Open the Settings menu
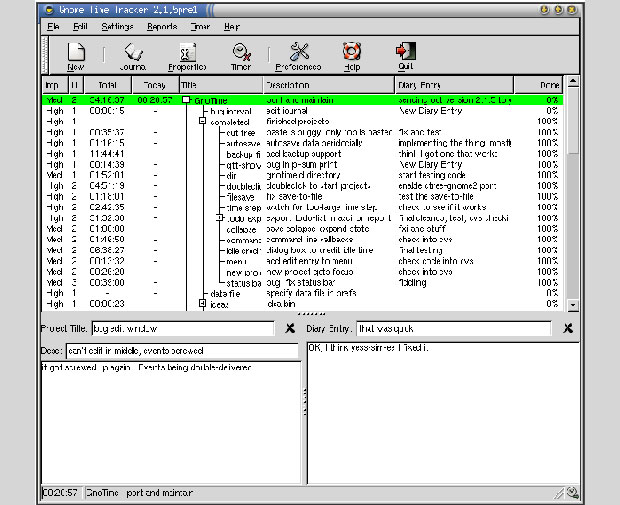Image resolution: width=620 pixels, height=505 pixels. click(117, 26)
